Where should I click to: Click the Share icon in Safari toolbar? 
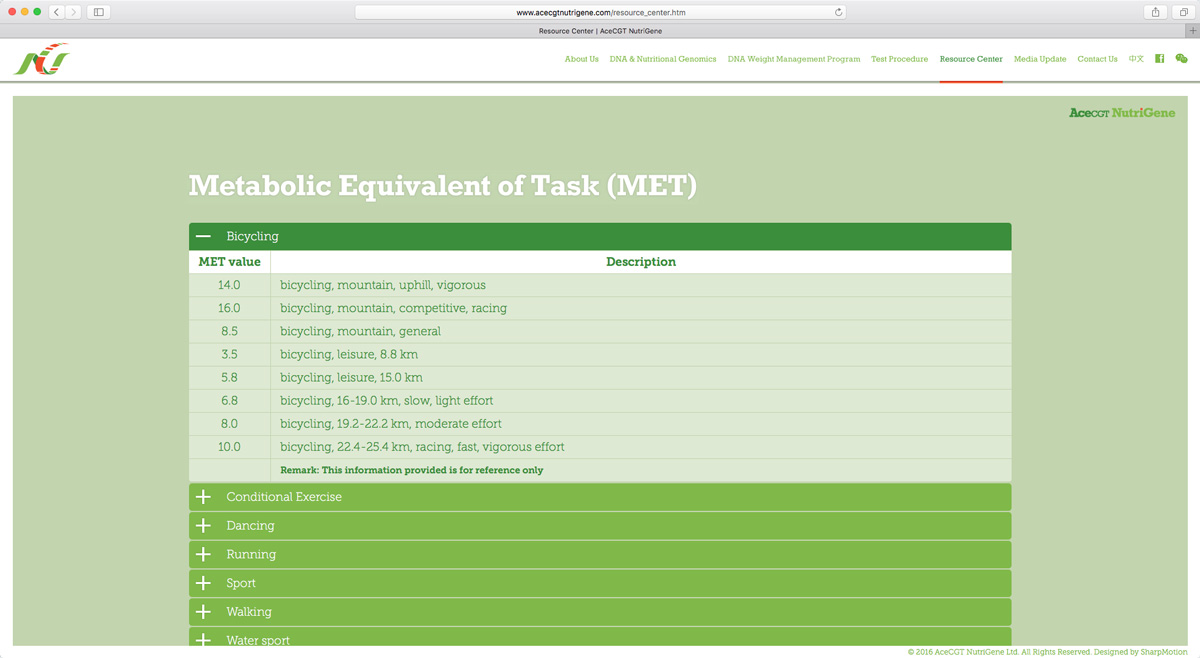(1155, 12)
